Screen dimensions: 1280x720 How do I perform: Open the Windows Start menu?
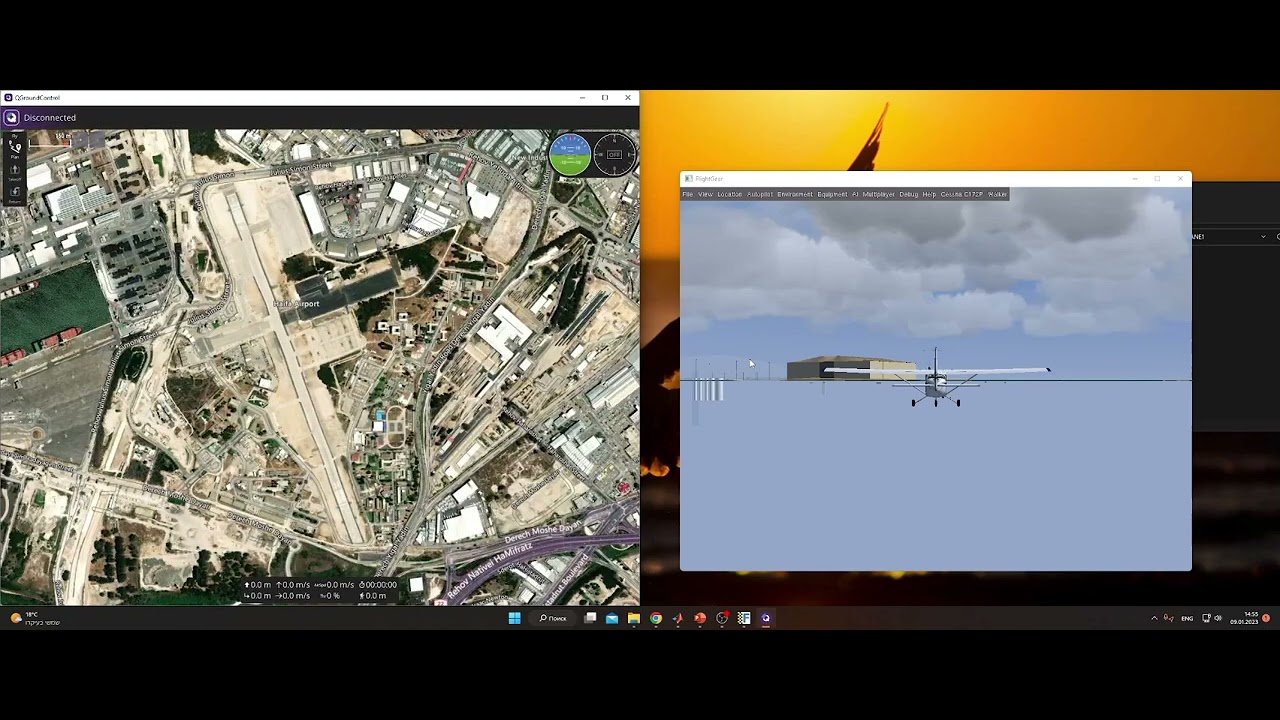point(514,618)
